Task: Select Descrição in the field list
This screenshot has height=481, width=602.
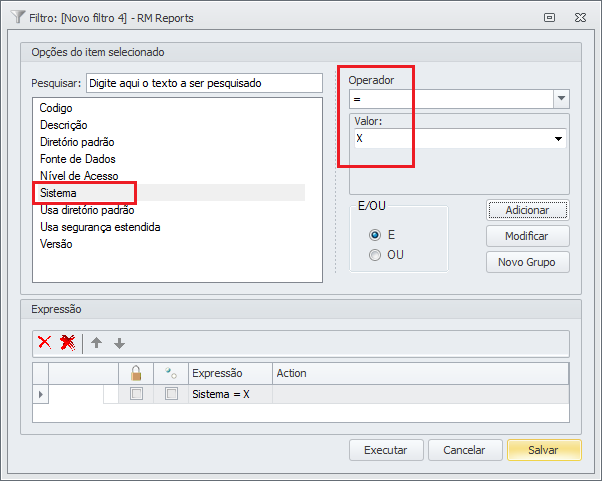Action: (64, 125)
